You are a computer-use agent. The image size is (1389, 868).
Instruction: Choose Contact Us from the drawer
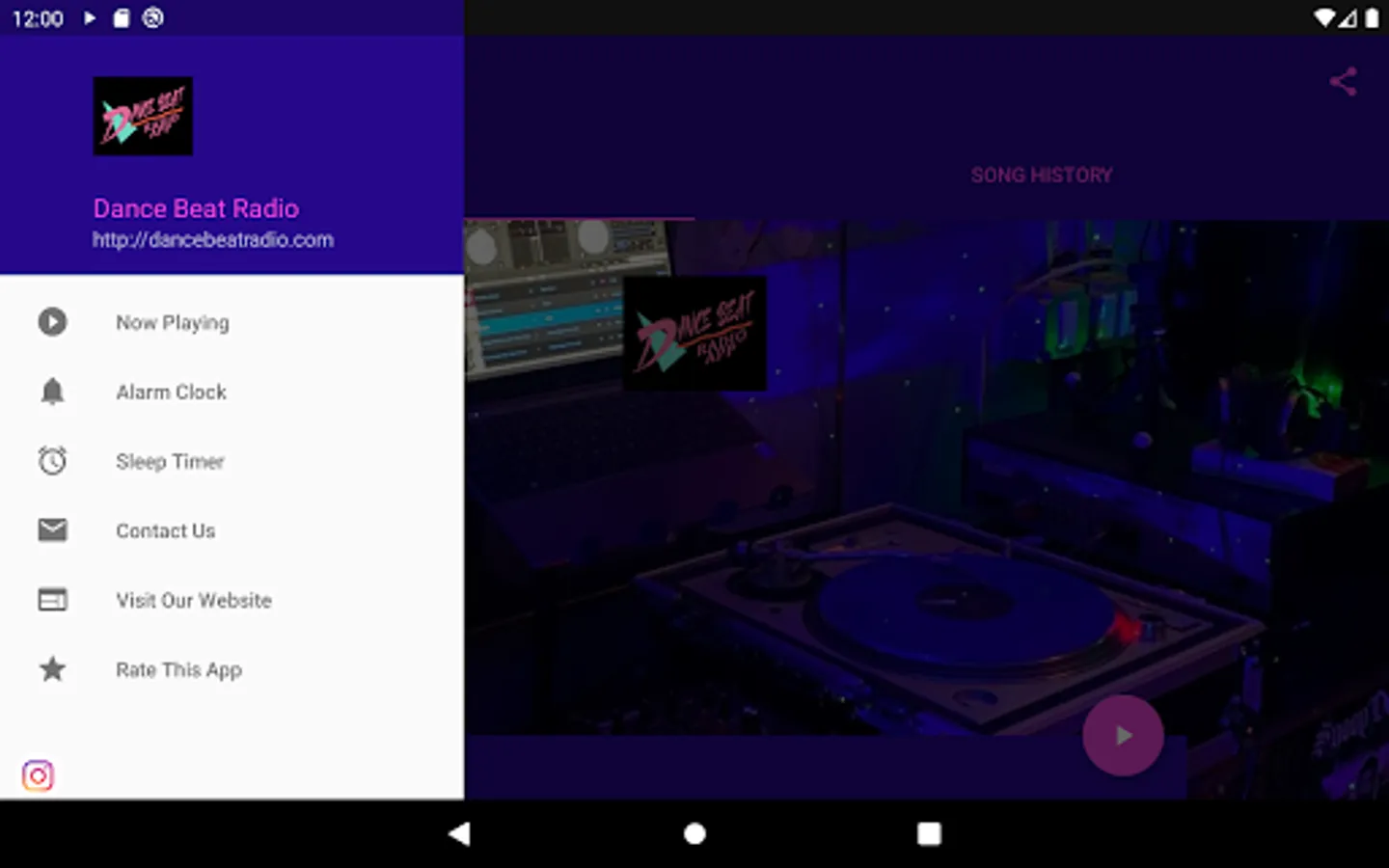click(x=231, y=530)
